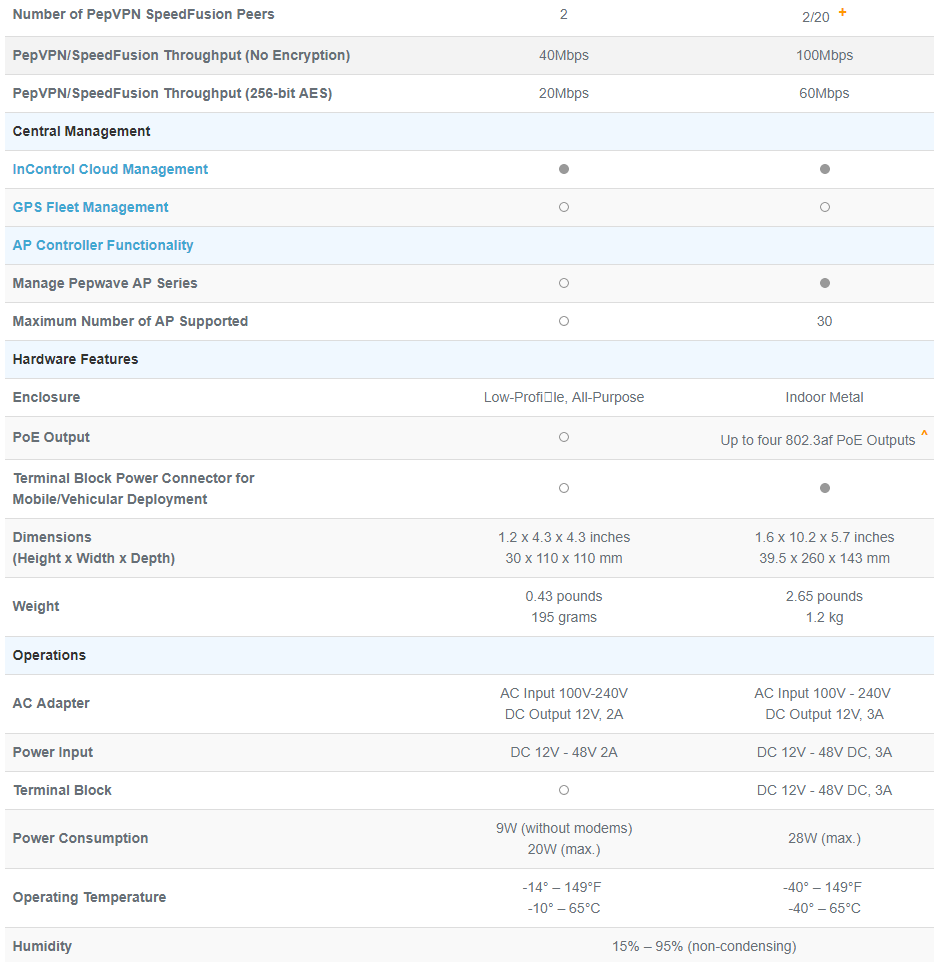The height and width of the screenshot is (962, 934).
Task: Click filled dot in Terminal Block Power Connector row
Action: click(824, 488)
